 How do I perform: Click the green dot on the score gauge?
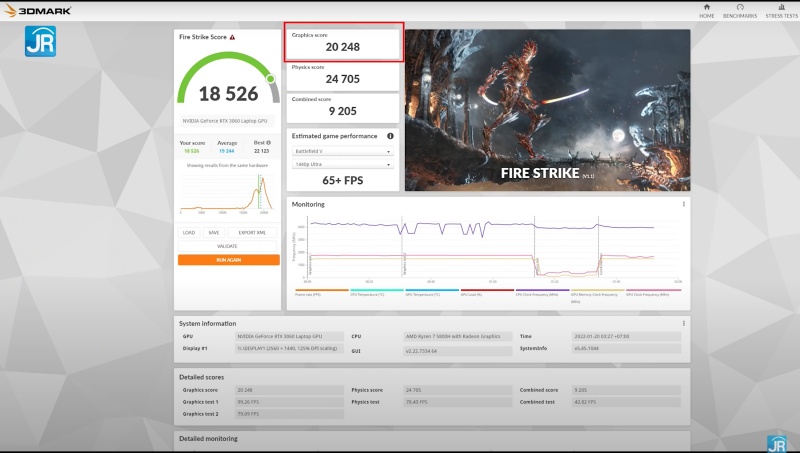click(270, 79)
